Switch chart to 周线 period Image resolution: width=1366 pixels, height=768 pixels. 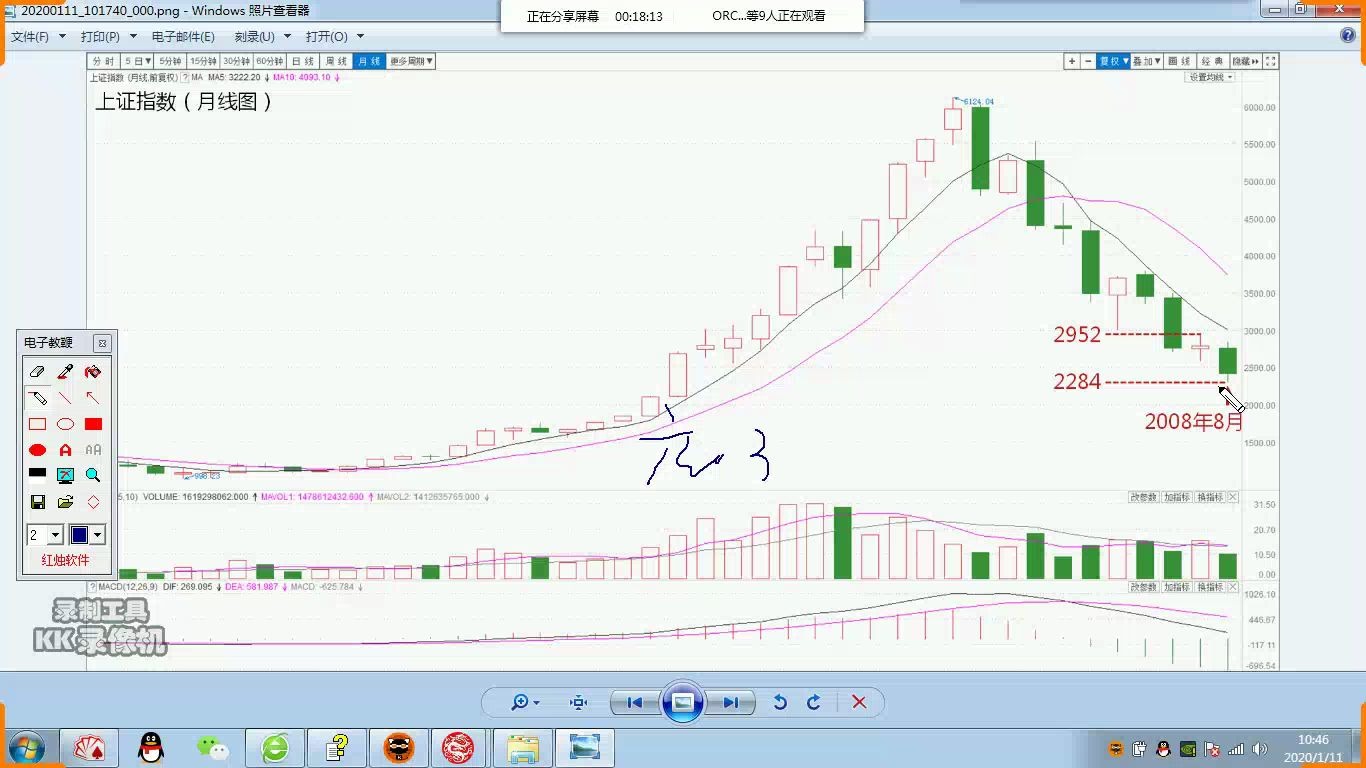(336, 61)
